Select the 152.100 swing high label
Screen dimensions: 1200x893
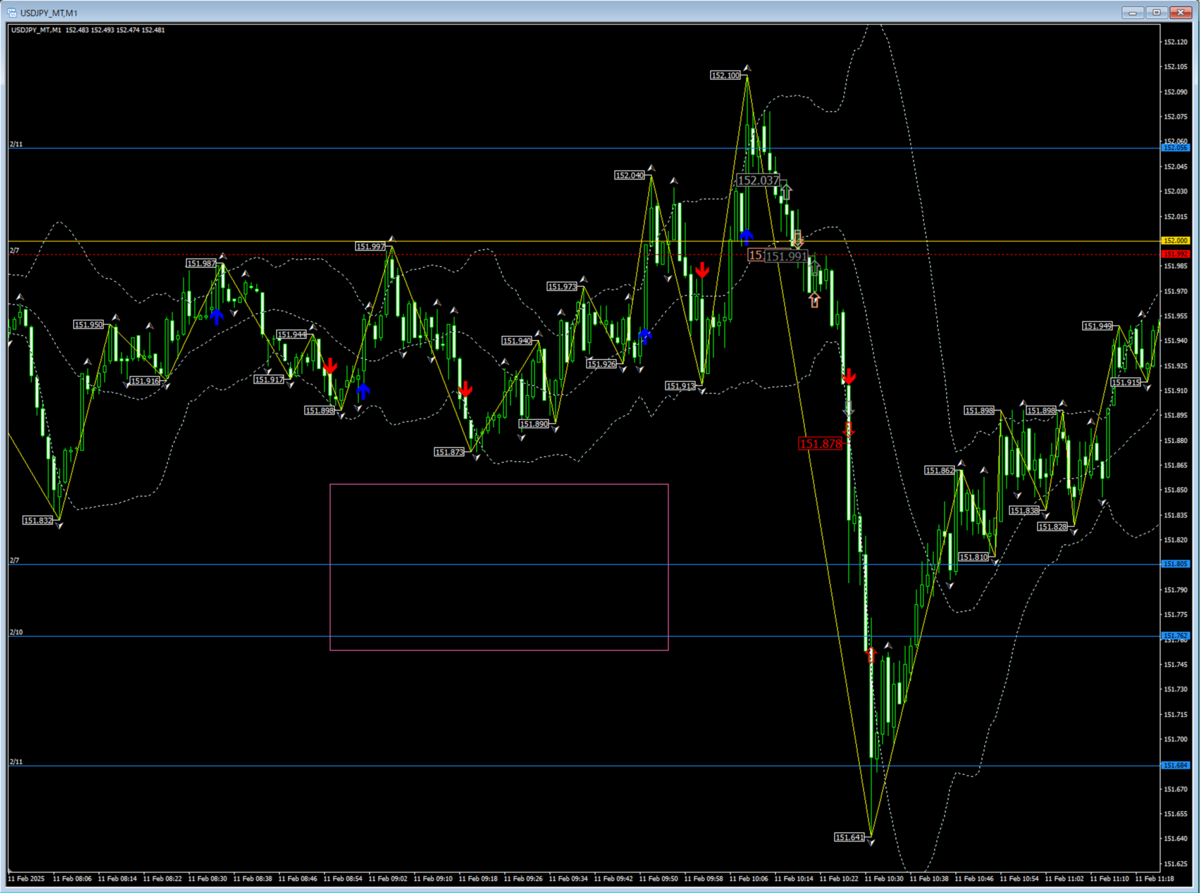(x=726, y=75)
